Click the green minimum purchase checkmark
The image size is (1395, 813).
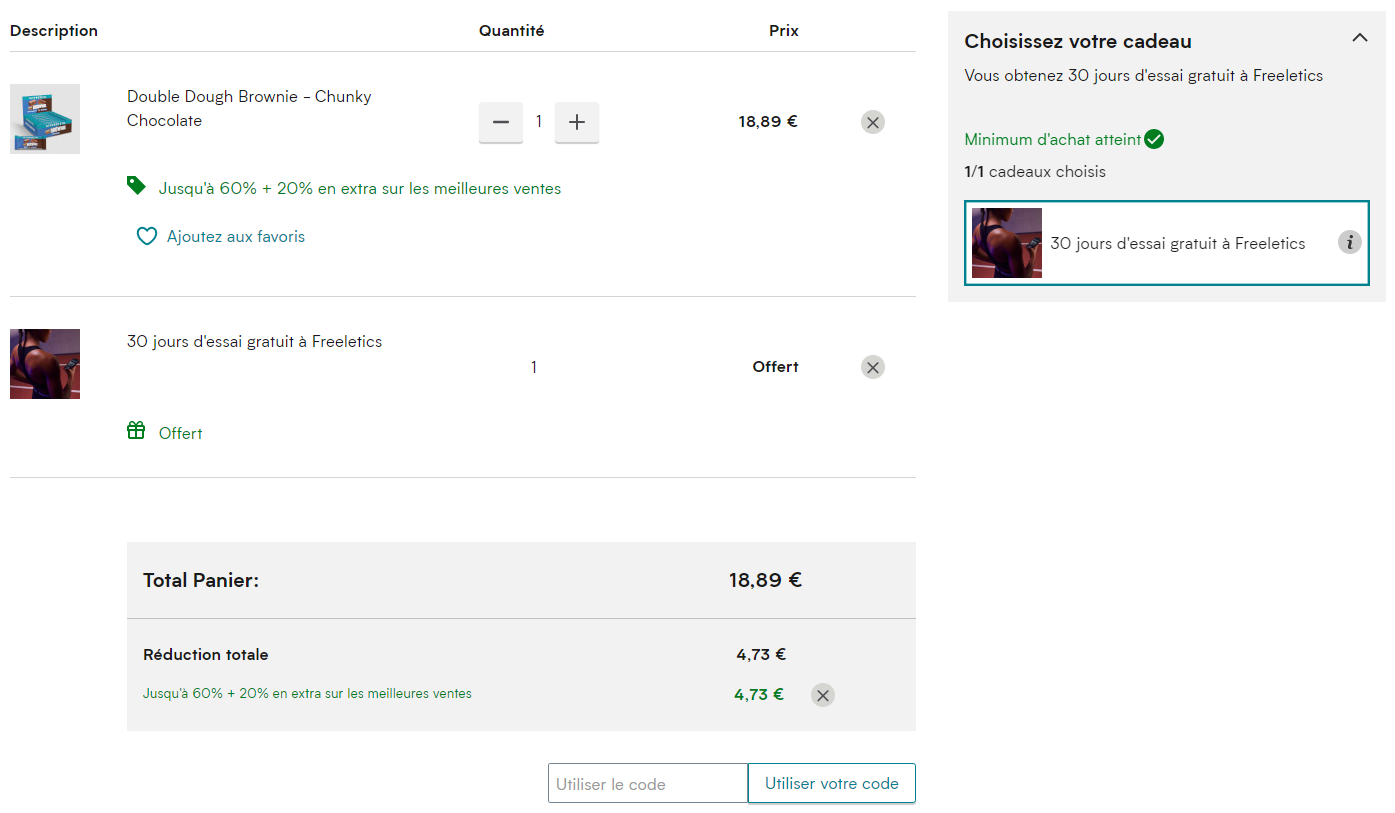1154,139
